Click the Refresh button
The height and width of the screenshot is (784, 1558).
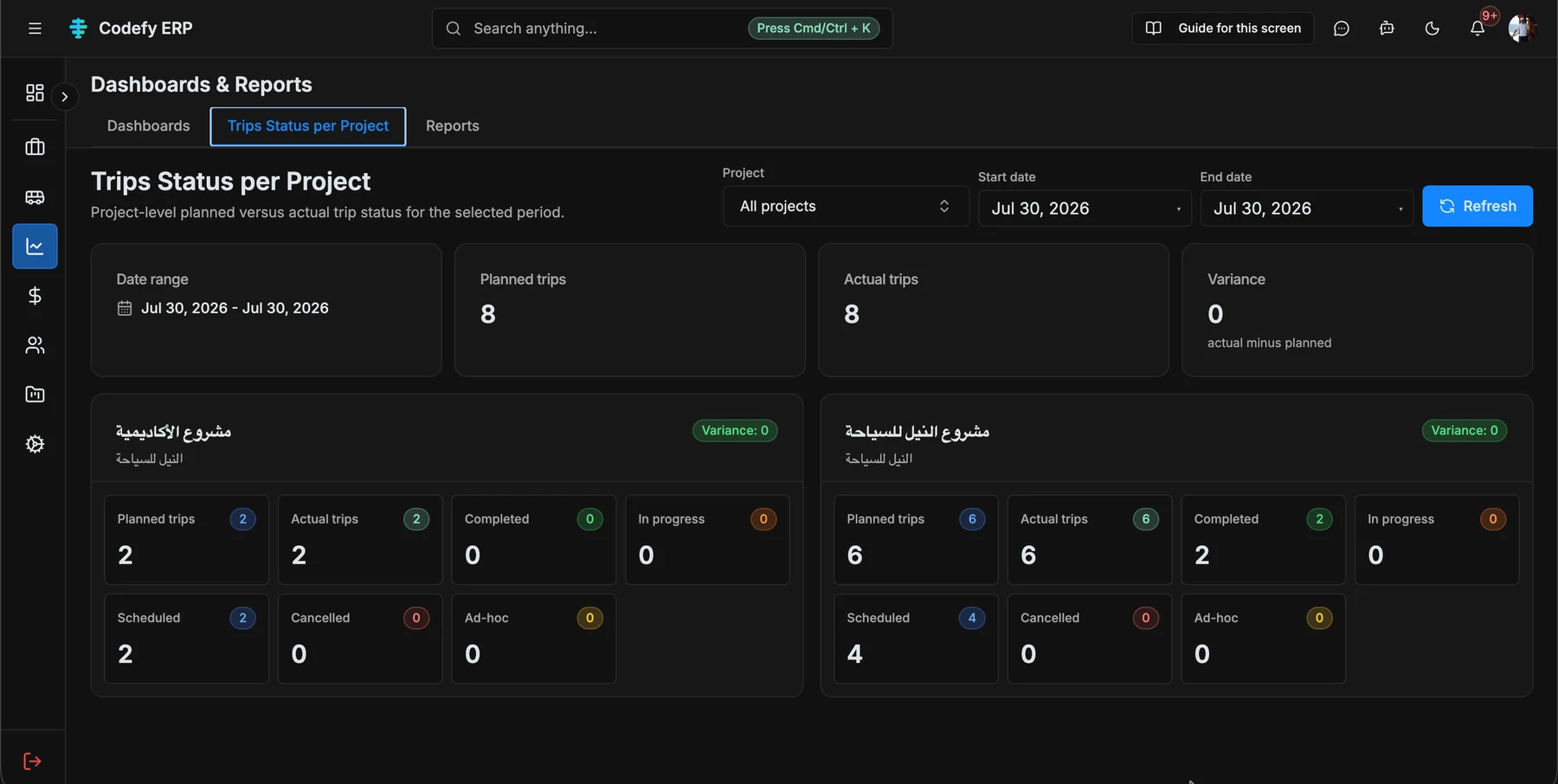1478,206
